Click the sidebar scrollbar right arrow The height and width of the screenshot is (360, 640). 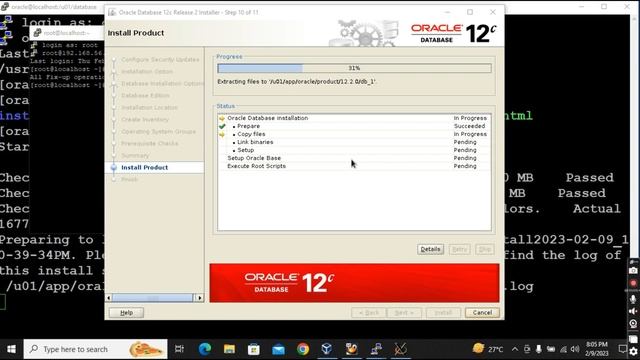tap(200, 298)
